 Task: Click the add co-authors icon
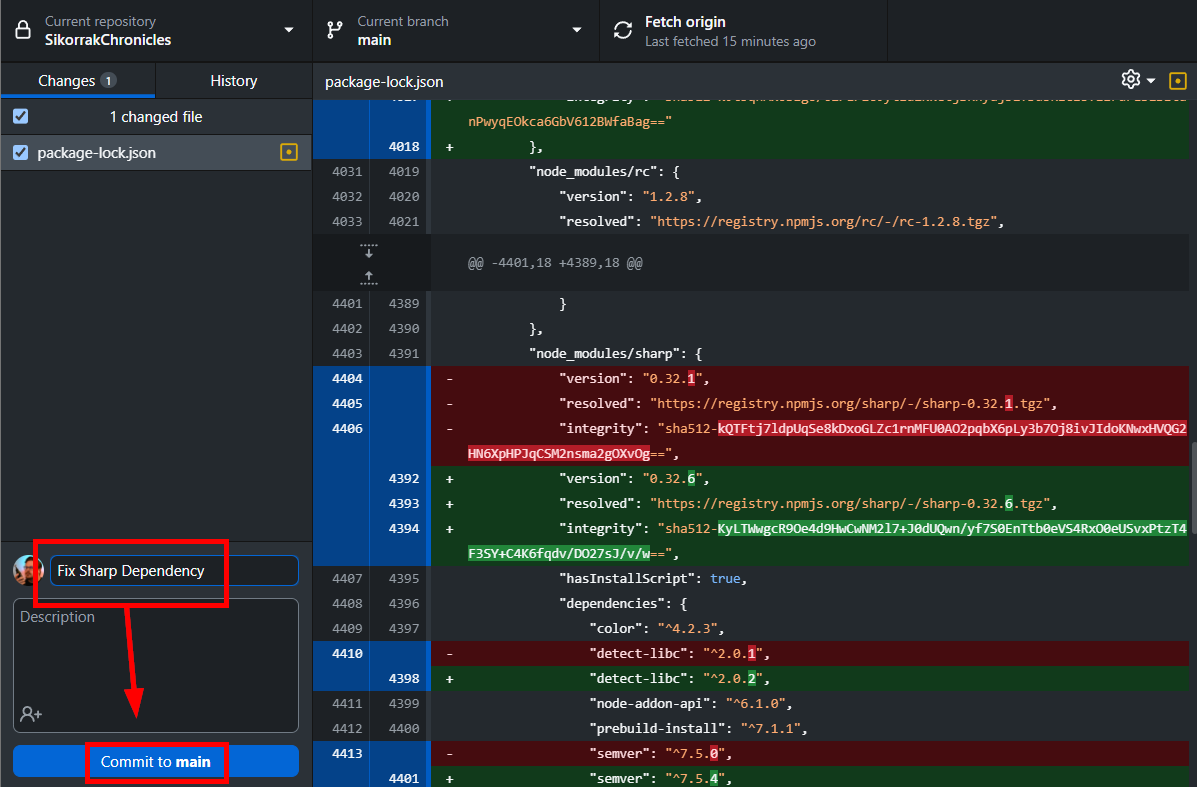[31, 714]
